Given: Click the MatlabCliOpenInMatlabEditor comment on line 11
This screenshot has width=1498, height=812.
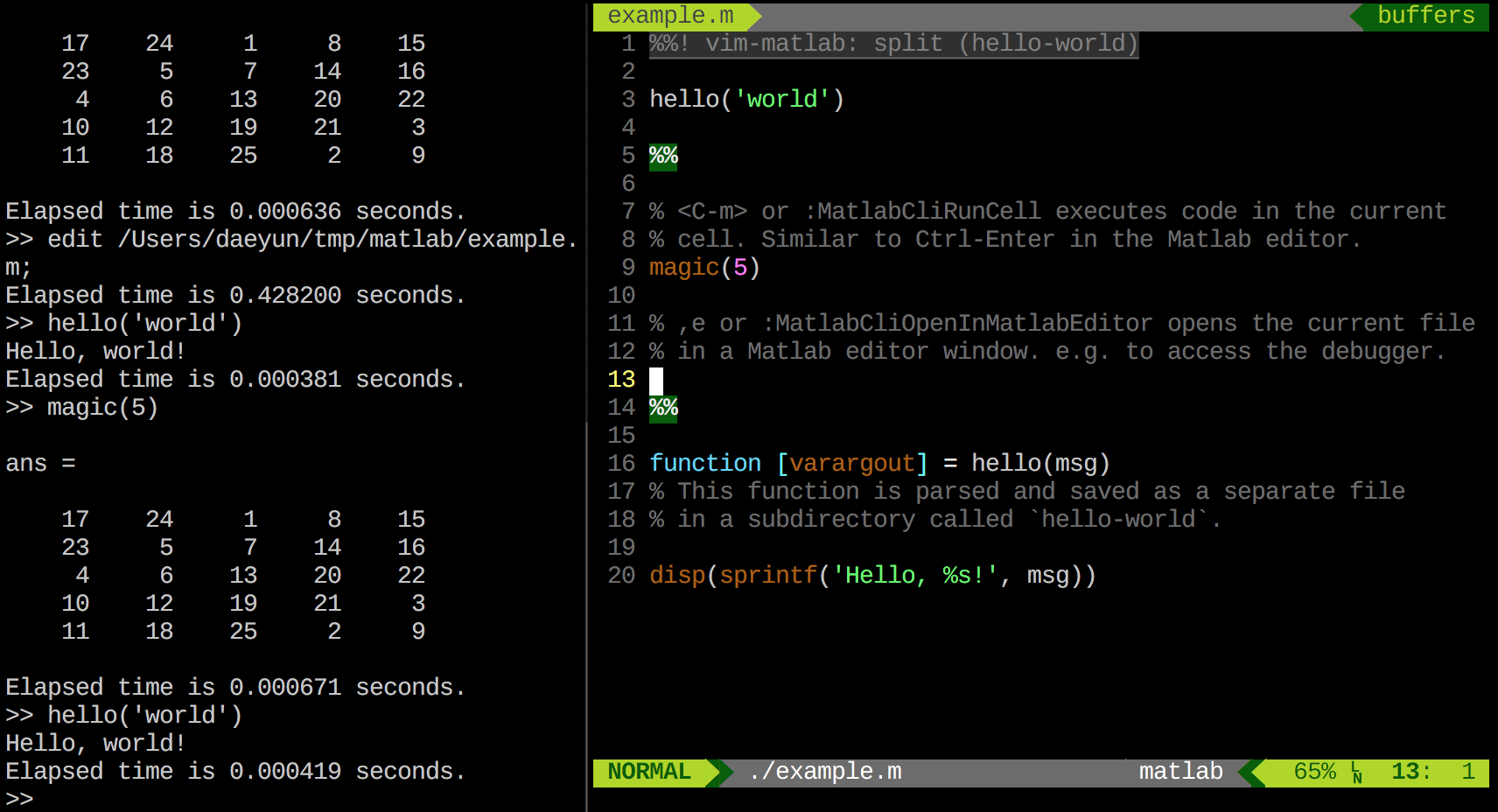Looking at the screenshot, I should click(x=1062, y=324).
